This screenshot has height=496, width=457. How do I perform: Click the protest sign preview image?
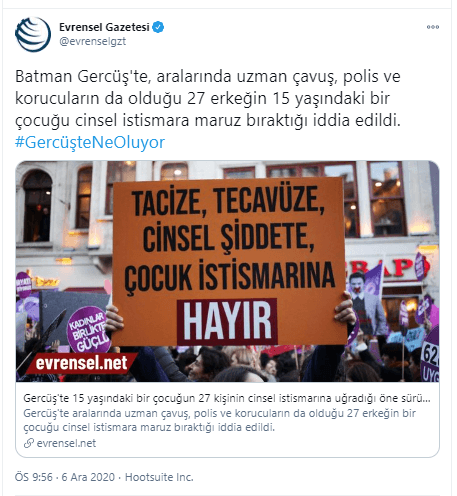click(227, 271)
